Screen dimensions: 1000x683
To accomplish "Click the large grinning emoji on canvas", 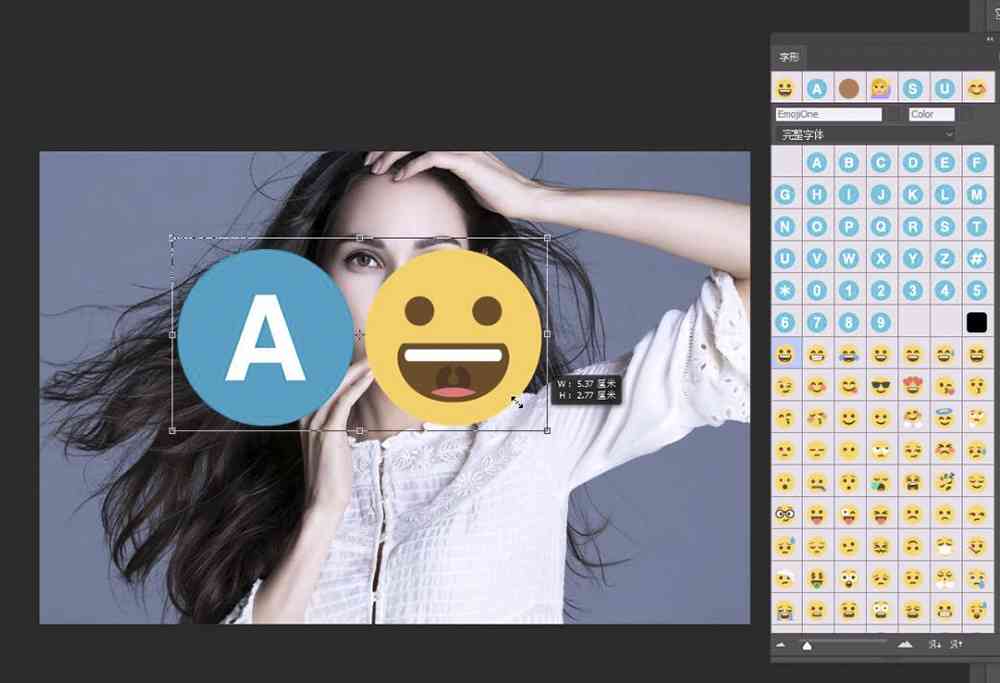I will [x=453, y=337].
